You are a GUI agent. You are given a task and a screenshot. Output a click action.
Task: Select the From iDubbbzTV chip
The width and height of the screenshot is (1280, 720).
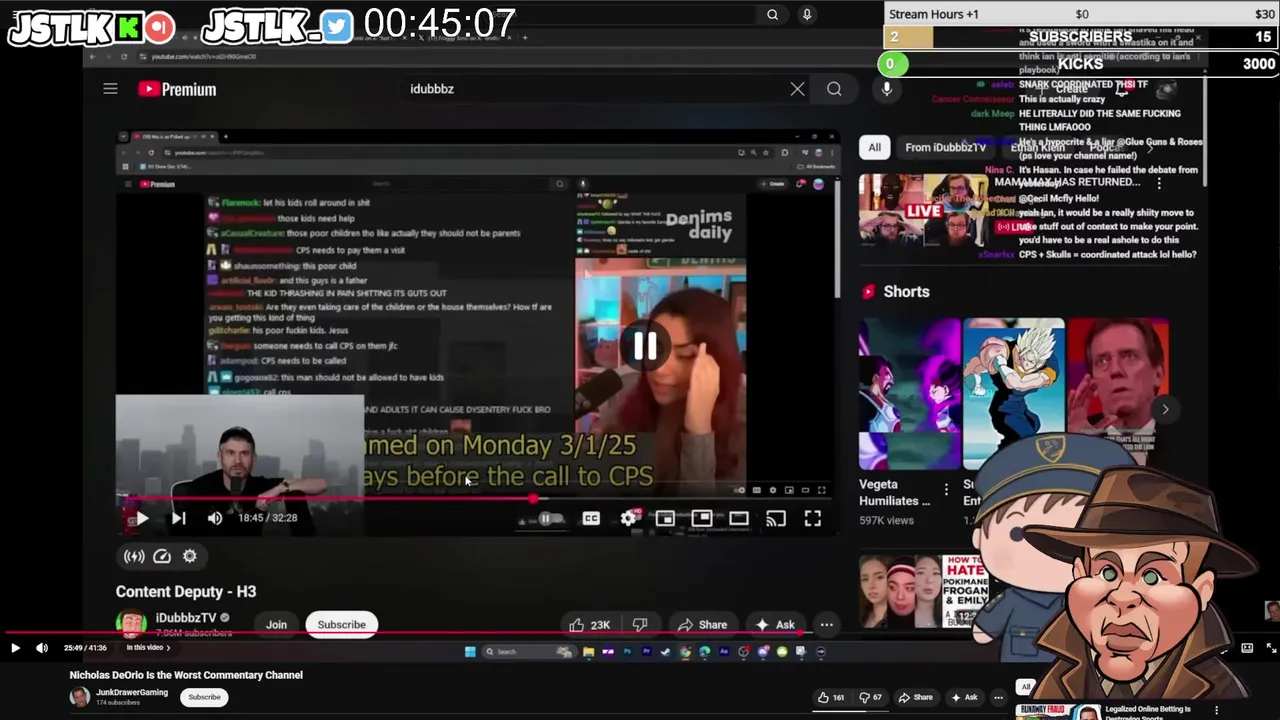(945, 147)
